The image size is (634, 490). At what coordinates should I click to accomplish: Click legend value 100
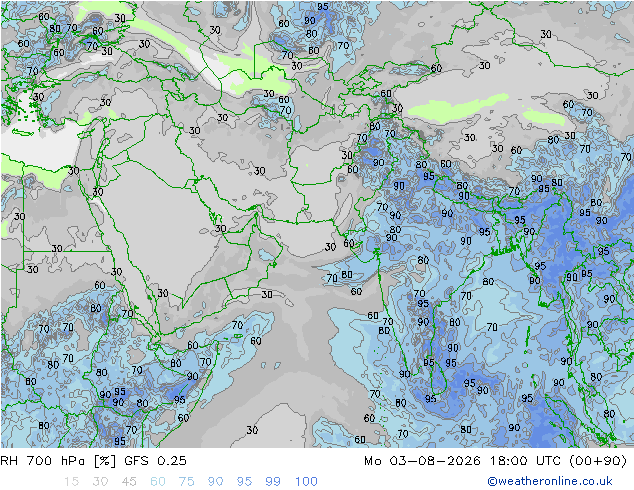pyautogui.click(x=306, y=482)
